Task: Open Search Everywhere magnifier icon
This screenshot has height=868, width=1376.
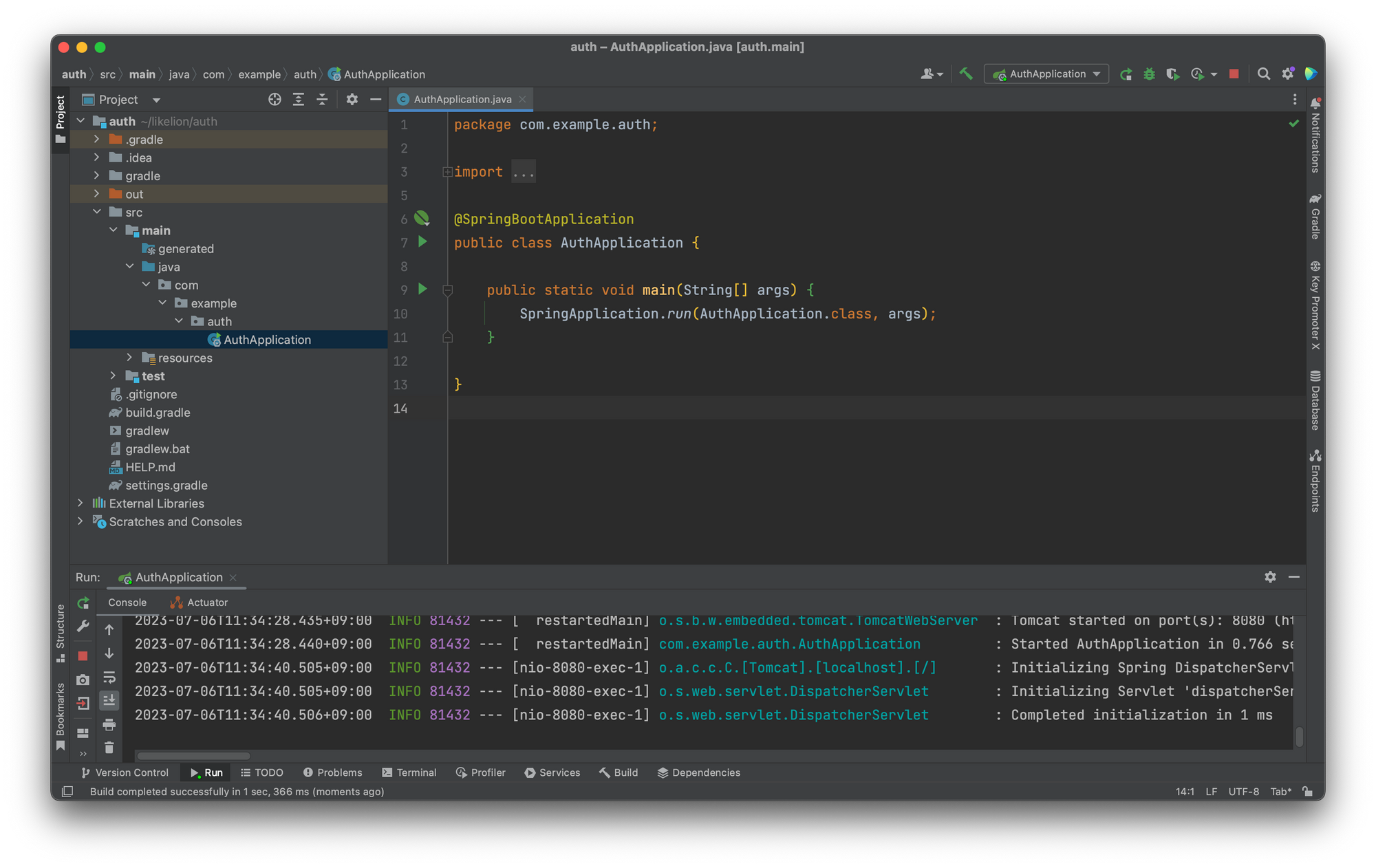Action: [1264, 74]
